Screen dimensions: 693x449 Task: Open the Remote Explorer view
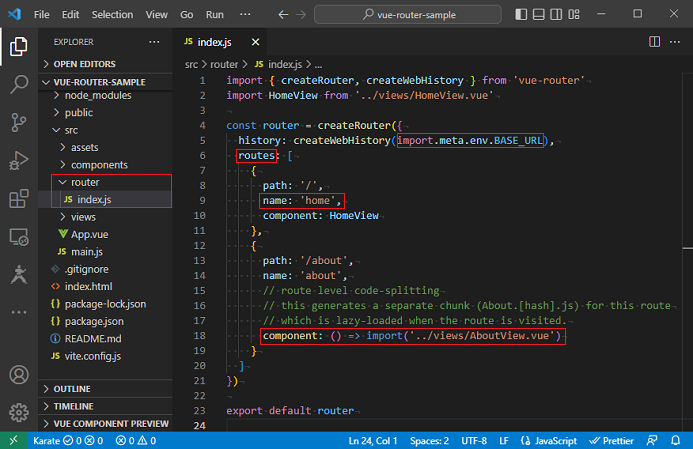(19, 237)
